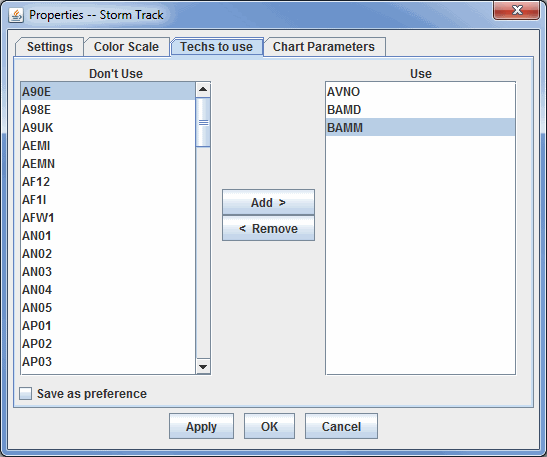Select AN05 in the Don't Use list
Viewport: 547px width, 457px height.
pyautogui.click(x=108, y=308)
